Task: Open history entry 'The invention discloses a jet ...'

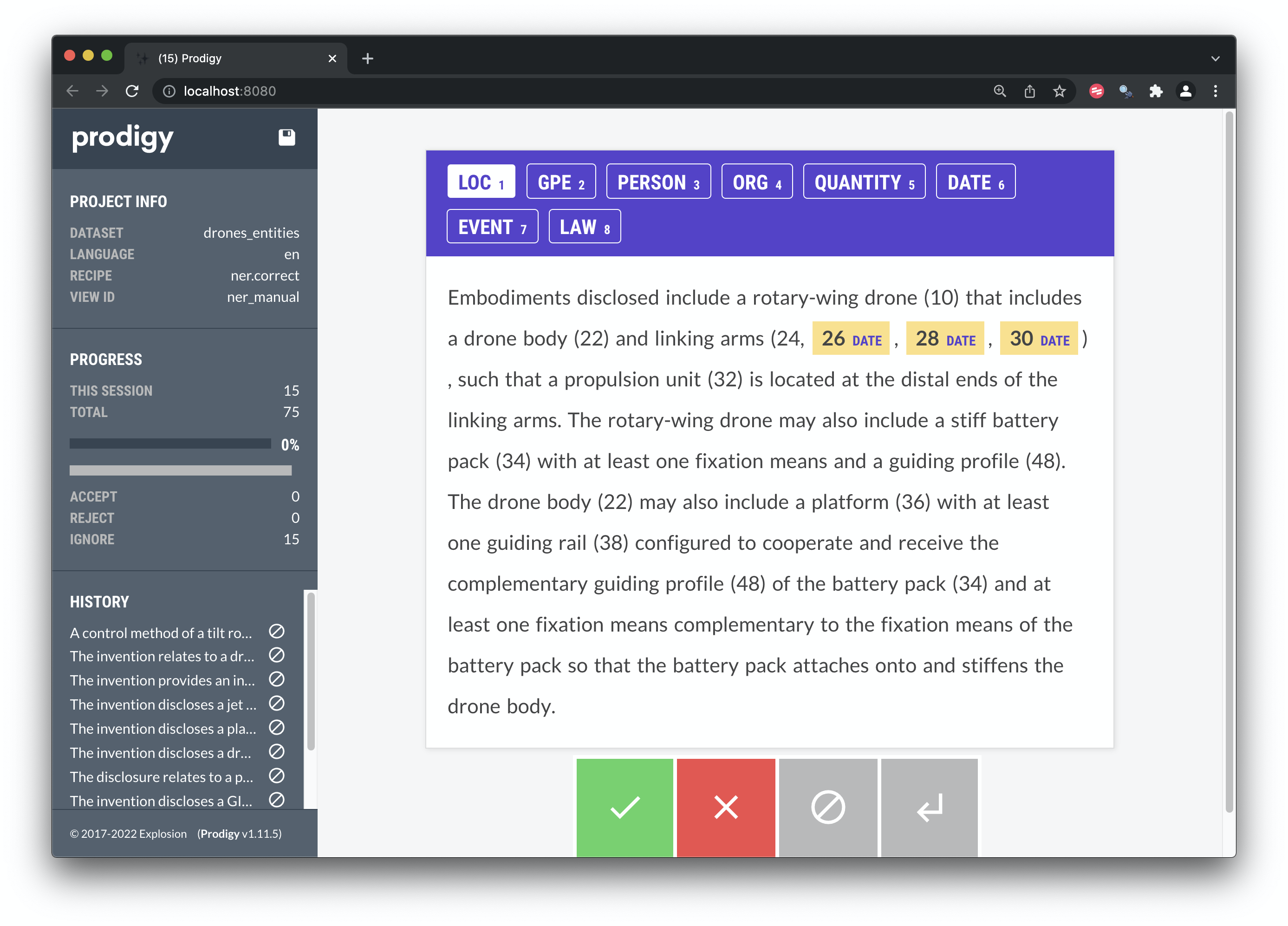Action: pyautogui.click(x=163, y=704)
